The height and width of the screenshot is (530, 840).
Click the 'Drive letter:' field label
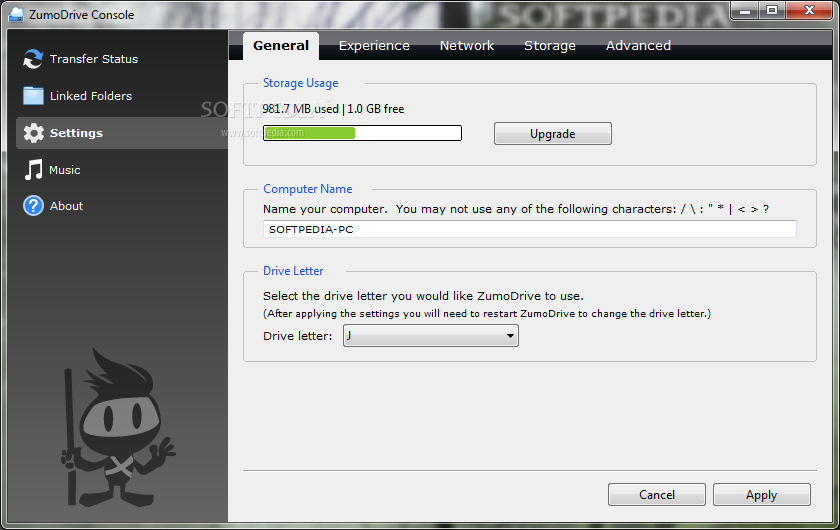(x=297, y=336)
